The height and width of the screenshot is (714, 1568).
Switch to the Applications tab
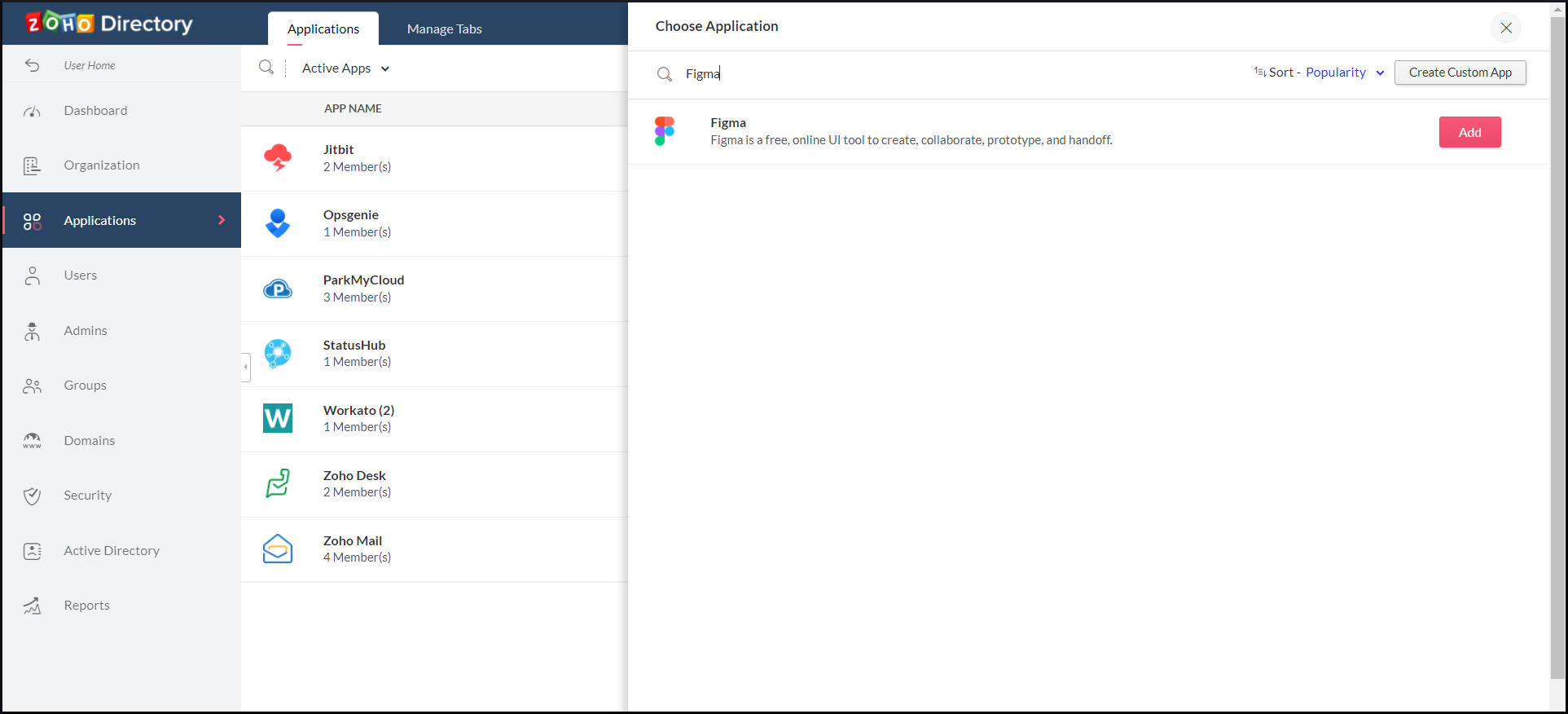(323, 29)
